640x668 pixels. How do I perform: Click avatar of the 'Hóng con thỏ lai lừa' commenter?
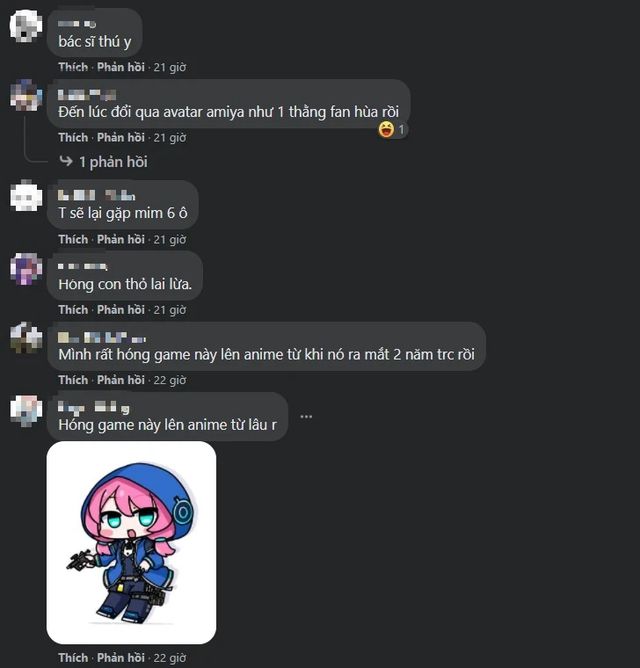pos(26,268)
